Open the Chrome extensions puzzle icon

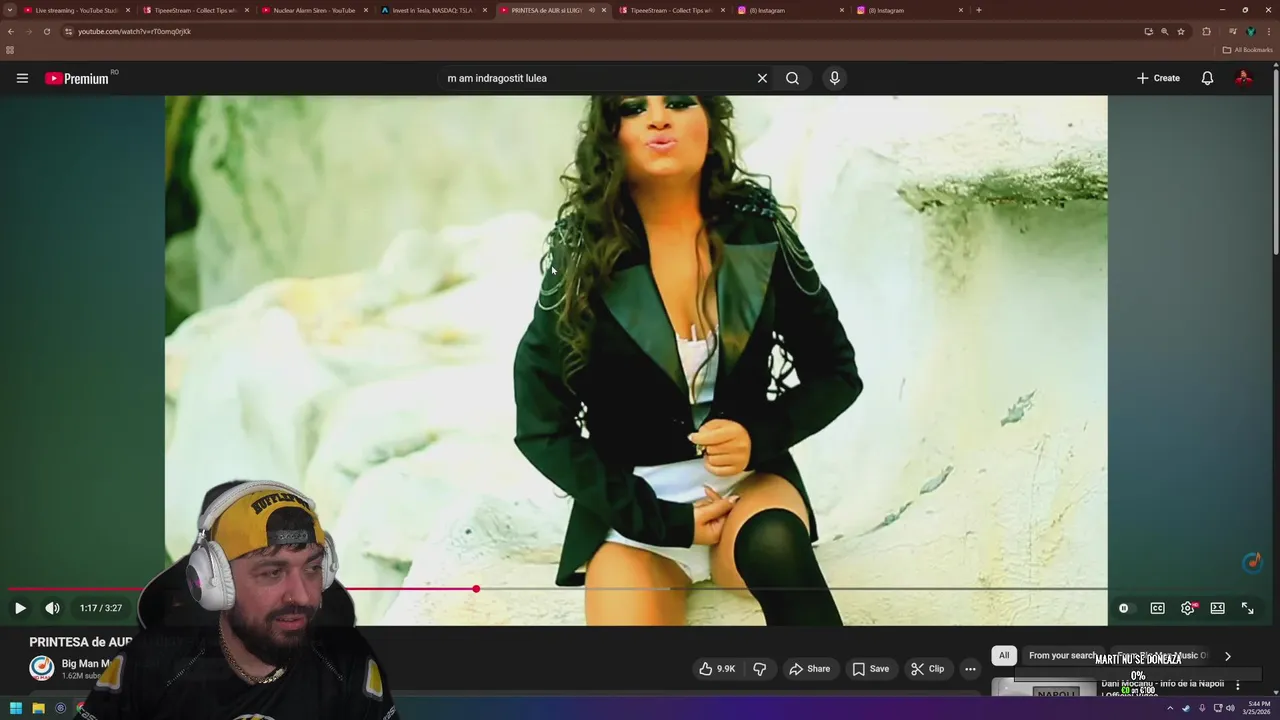pyautogui.click(x=1206, y=31)
